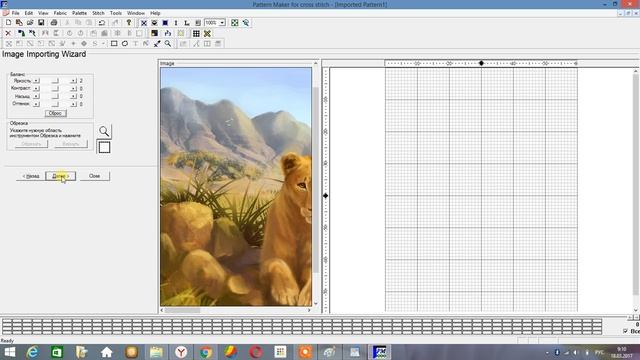Select the rectangle selection tool in third toolbar row
The height and width of the screenshot is (360, 640).
coord(114,44)
